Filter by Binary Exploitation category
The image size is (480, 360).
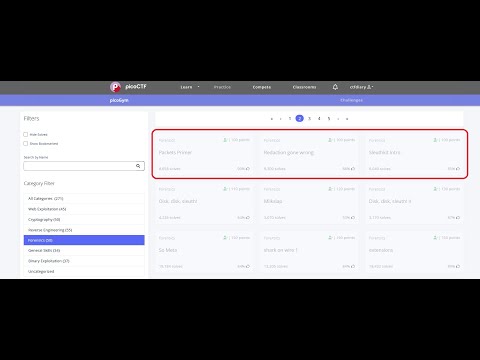(x=84, y=261)
